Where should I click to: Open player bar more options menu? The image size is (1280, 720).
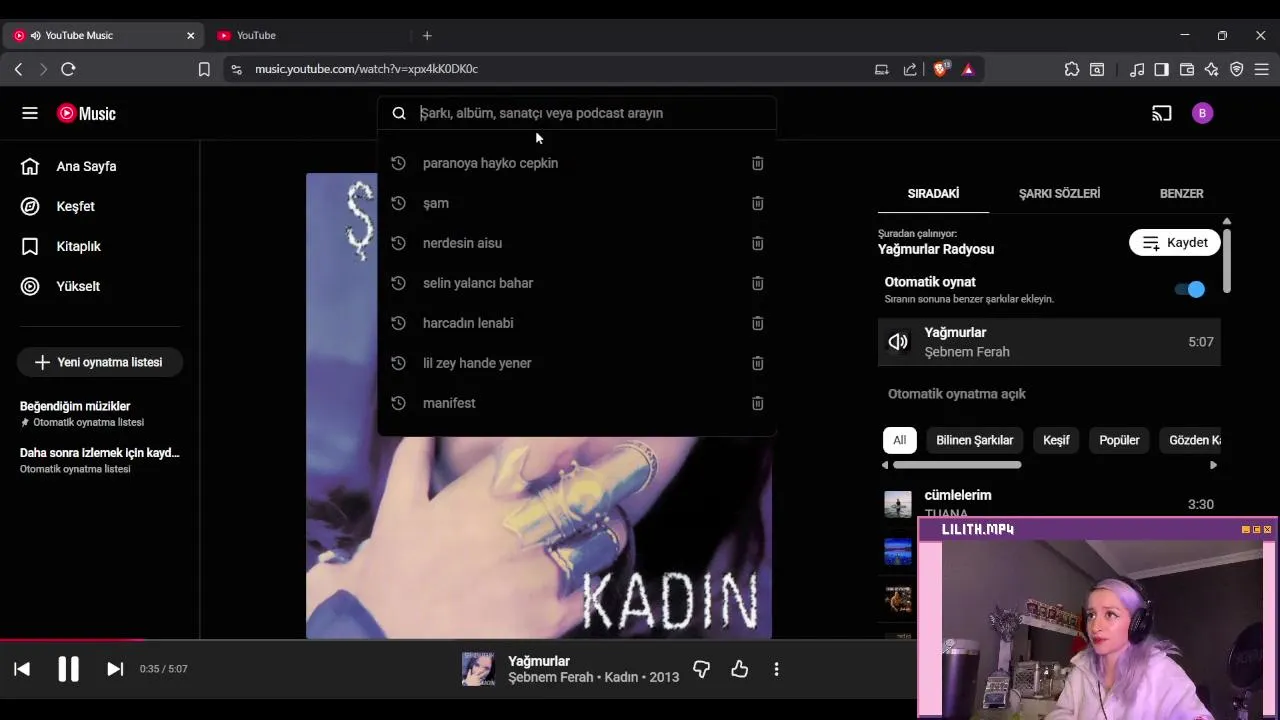[x=776, y=669]
